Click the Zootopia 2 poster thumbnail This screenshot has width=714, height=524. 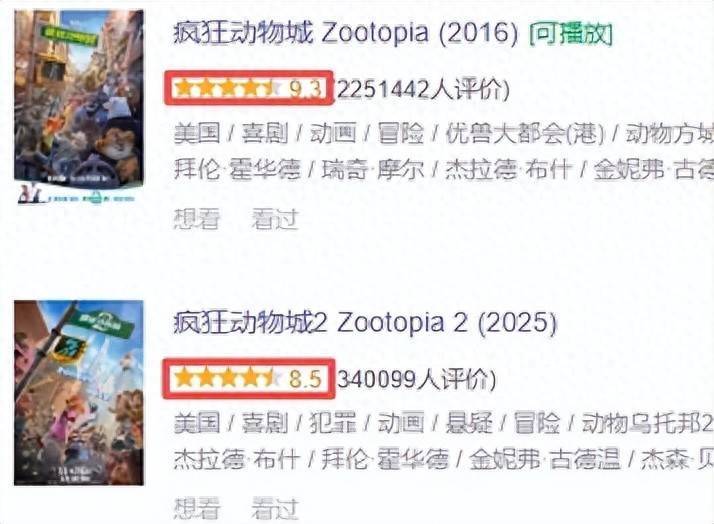[79, 393]
